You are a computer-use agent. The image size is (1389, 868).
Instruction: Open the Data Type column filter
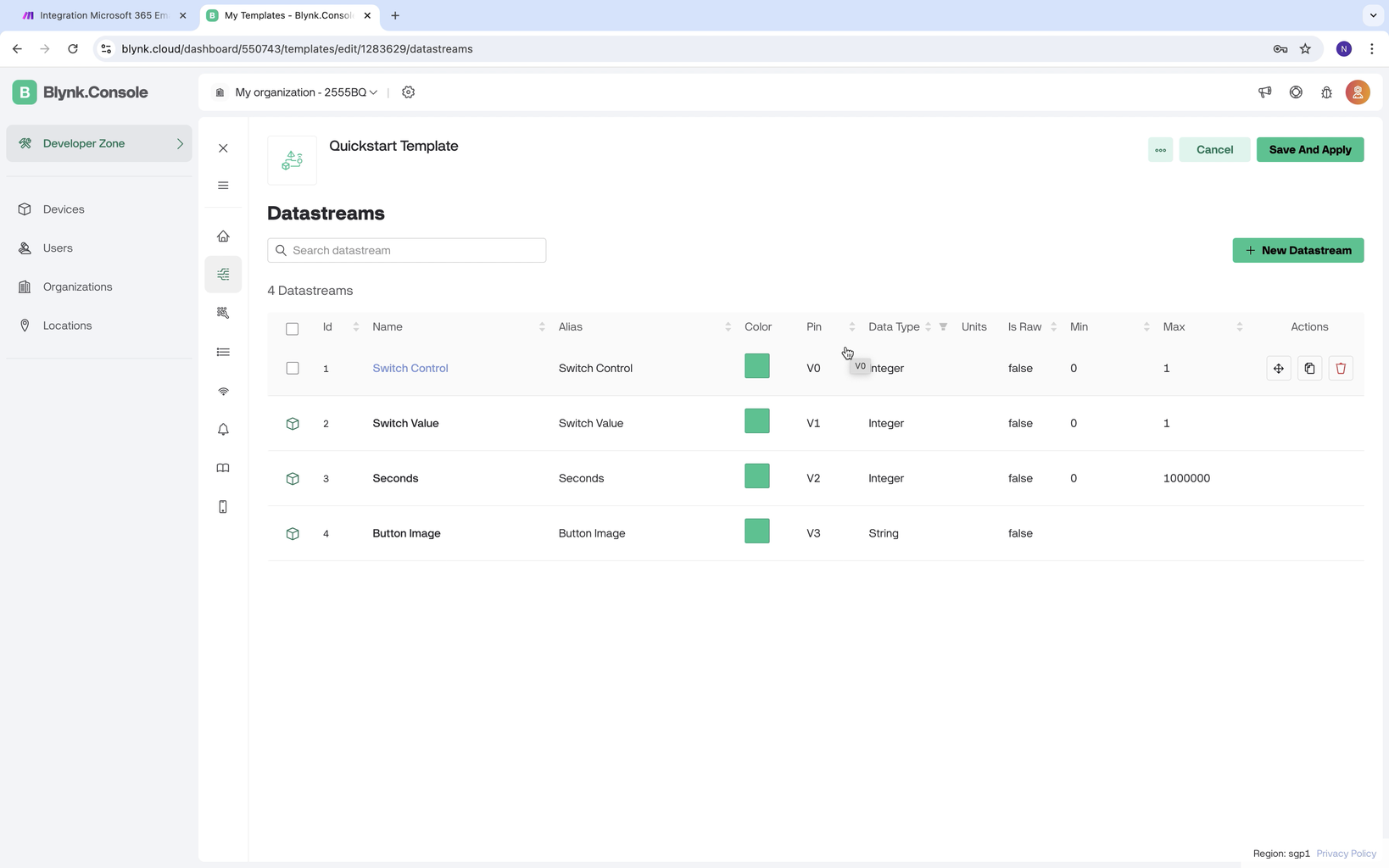[x=943, y=326]
